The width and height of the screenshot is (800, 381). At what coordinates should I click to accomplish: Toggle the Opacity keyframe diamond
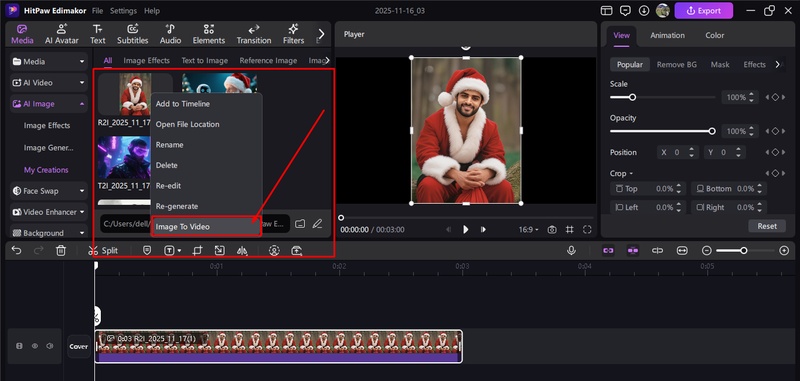click(x=775, y=131)
